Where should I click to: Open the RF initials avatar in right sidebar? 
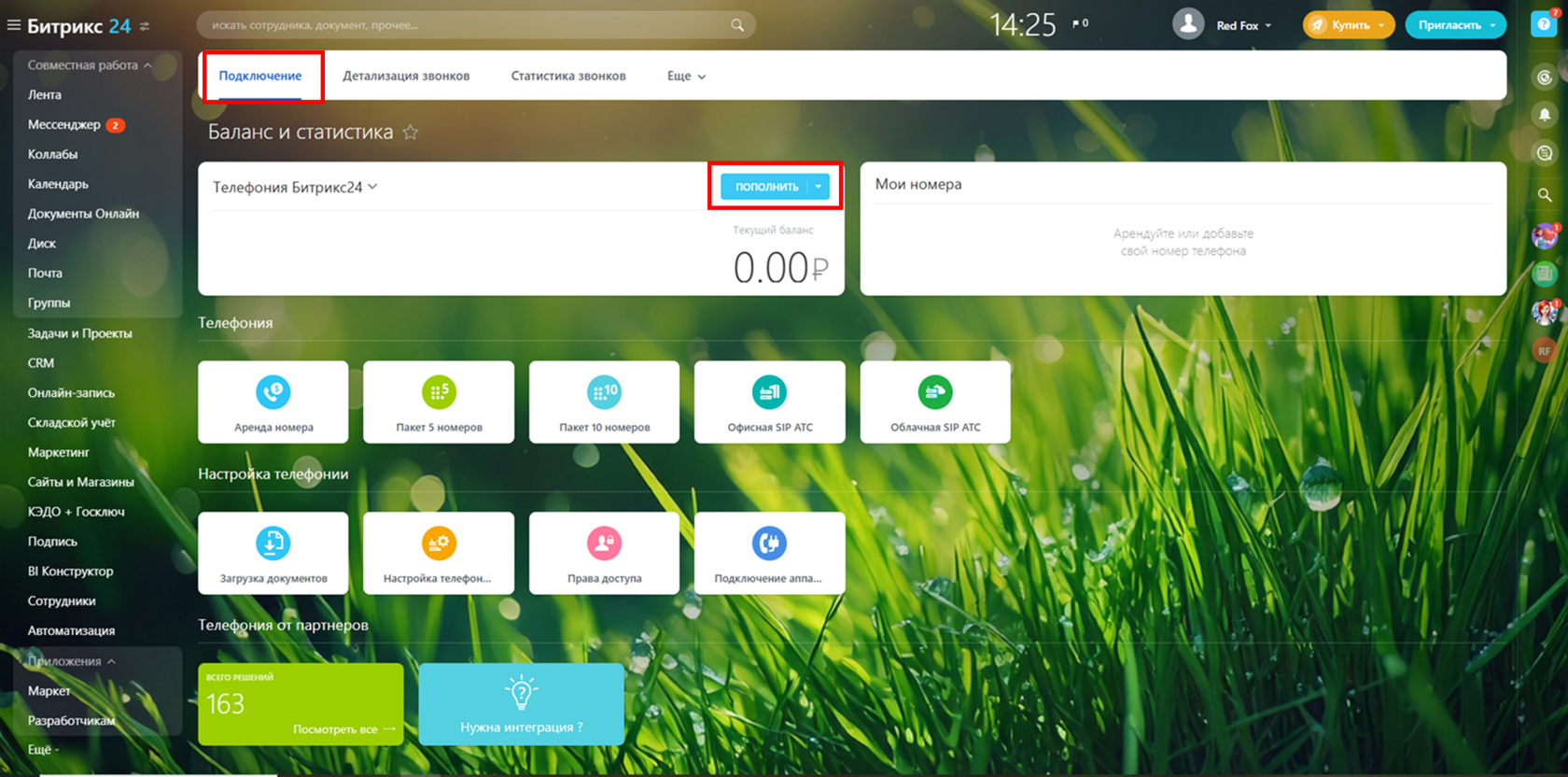(1545, 351)
